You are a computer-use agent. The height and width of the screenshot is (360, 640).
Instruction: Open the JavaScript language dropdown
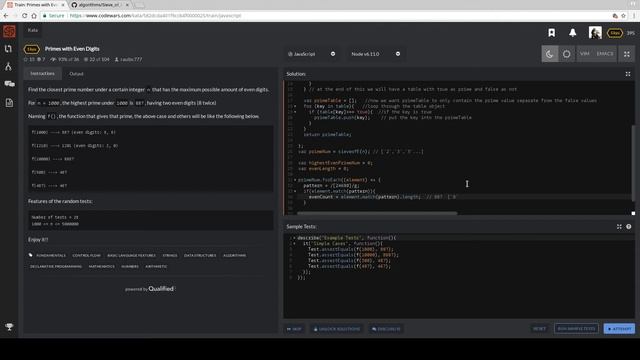311,54
